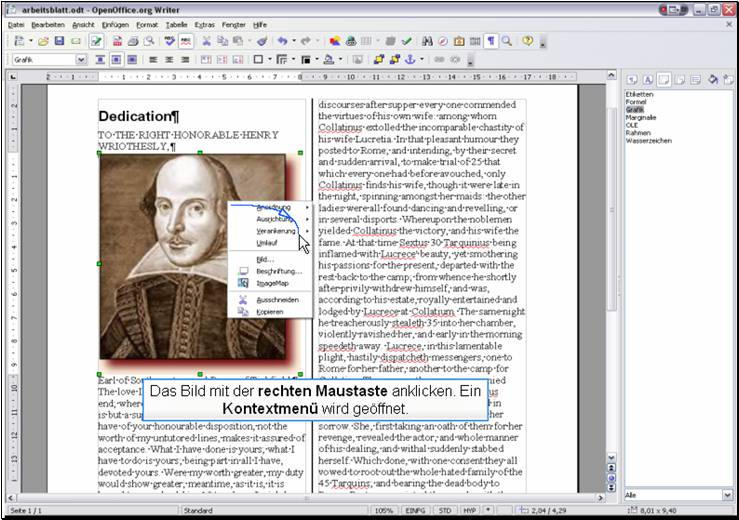Viewport: 739px width, 520px height.
Task: Click ImageMap icon in context menu
Action: [x=243, y=283]
